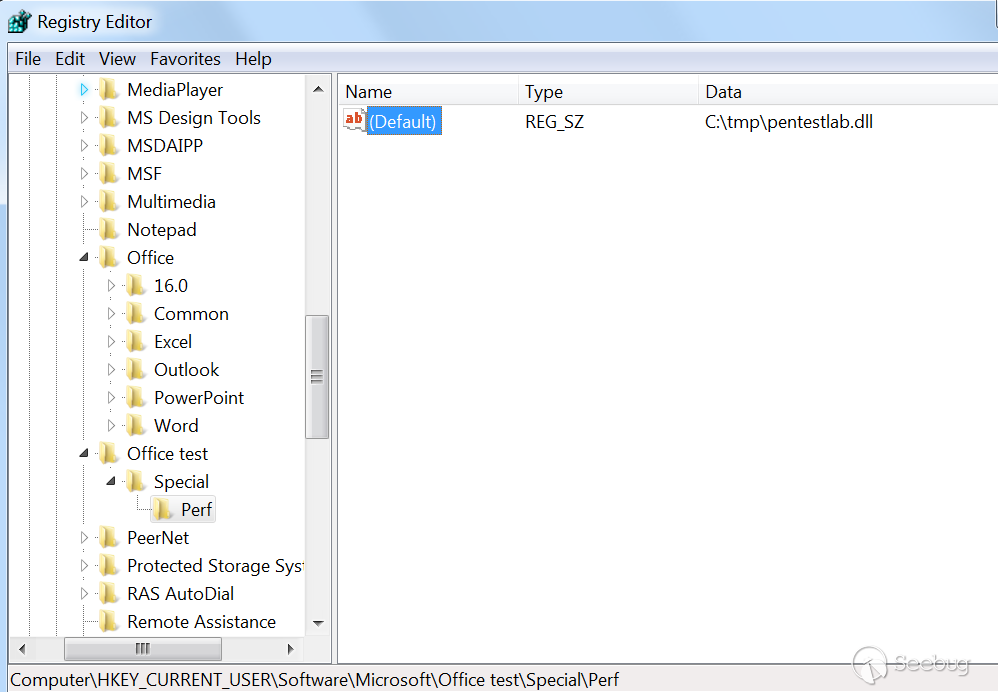Click the MediaPlayer folder icon
The image size is (998, 692).
pos(109,90)
